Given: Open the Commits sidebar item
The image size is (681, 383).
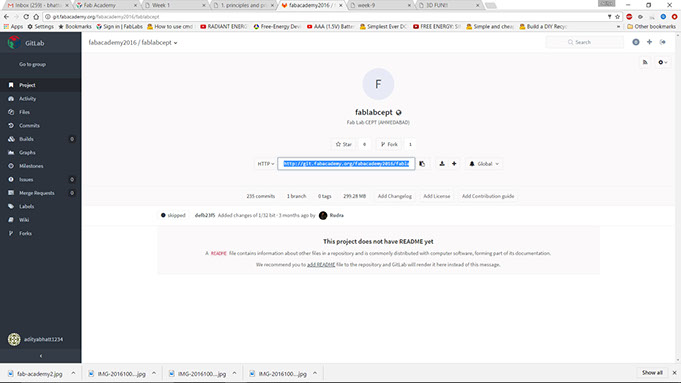Looking at the screenshot, I should coord(40,125).
